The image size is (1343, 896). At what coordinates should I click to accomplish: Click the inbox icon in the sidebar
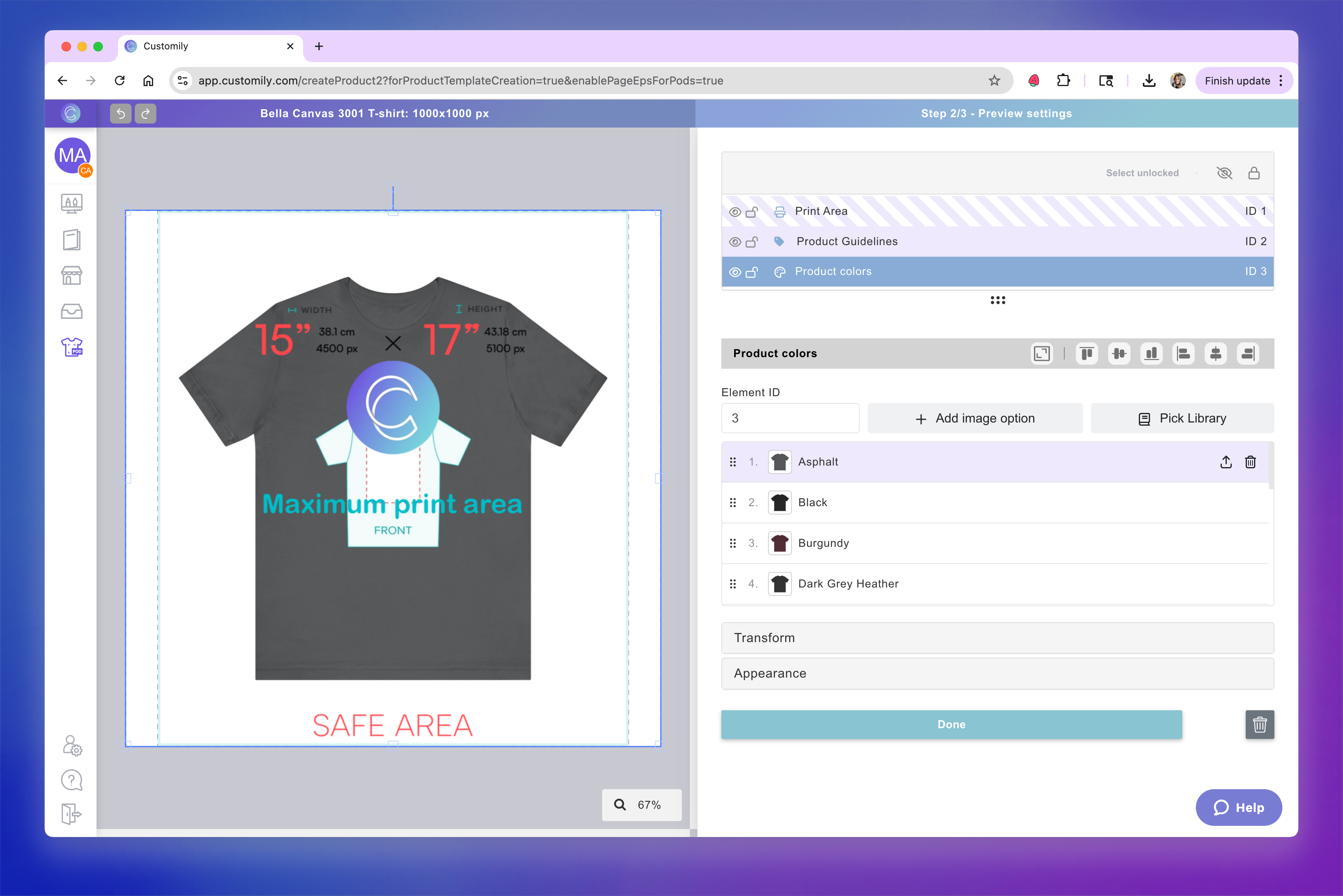71,311
